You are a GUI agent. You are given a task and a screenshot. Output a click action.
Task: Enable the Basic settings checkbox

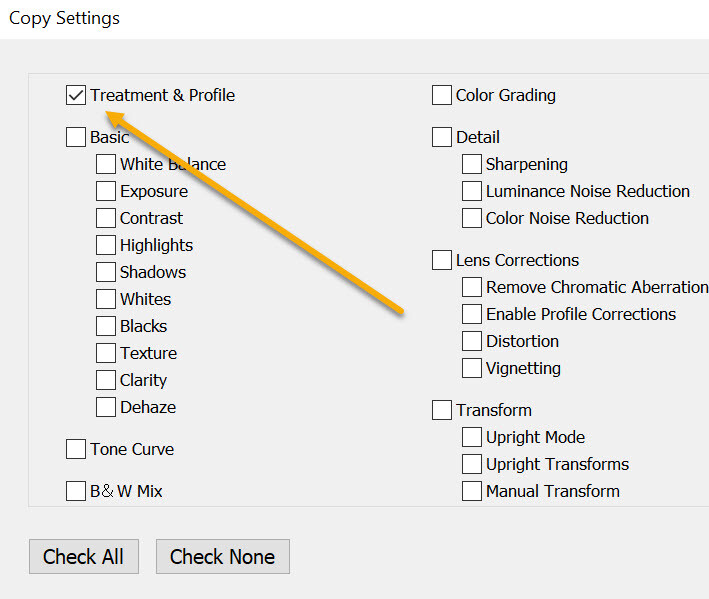(x=76, y=137)
